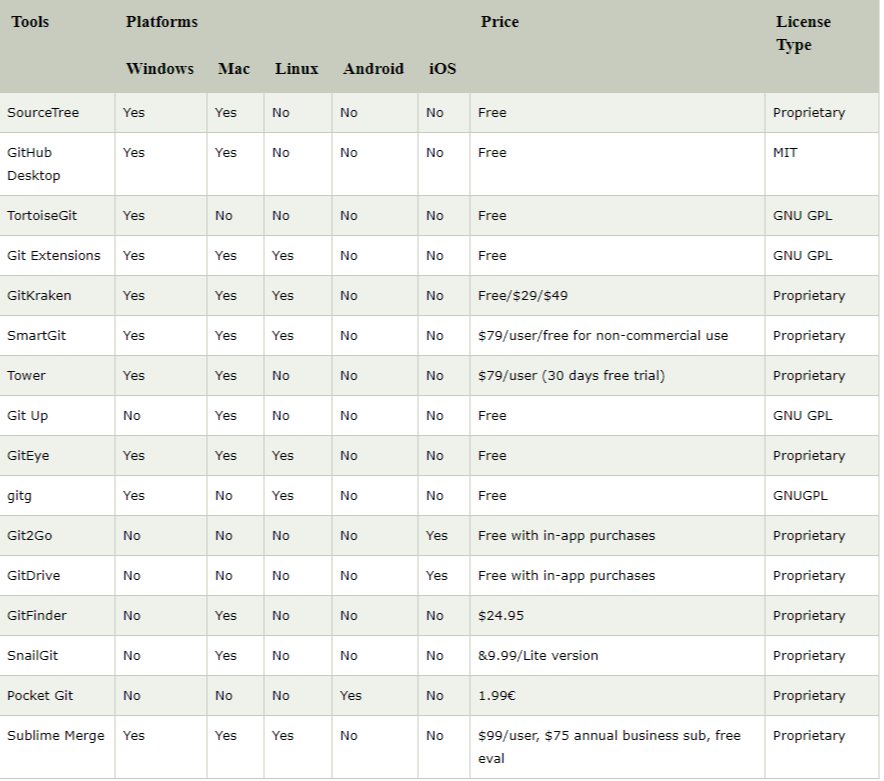This screenshot has height=781, width=884.
Task: Click the Platforms header
Action: tap(162, 21)
